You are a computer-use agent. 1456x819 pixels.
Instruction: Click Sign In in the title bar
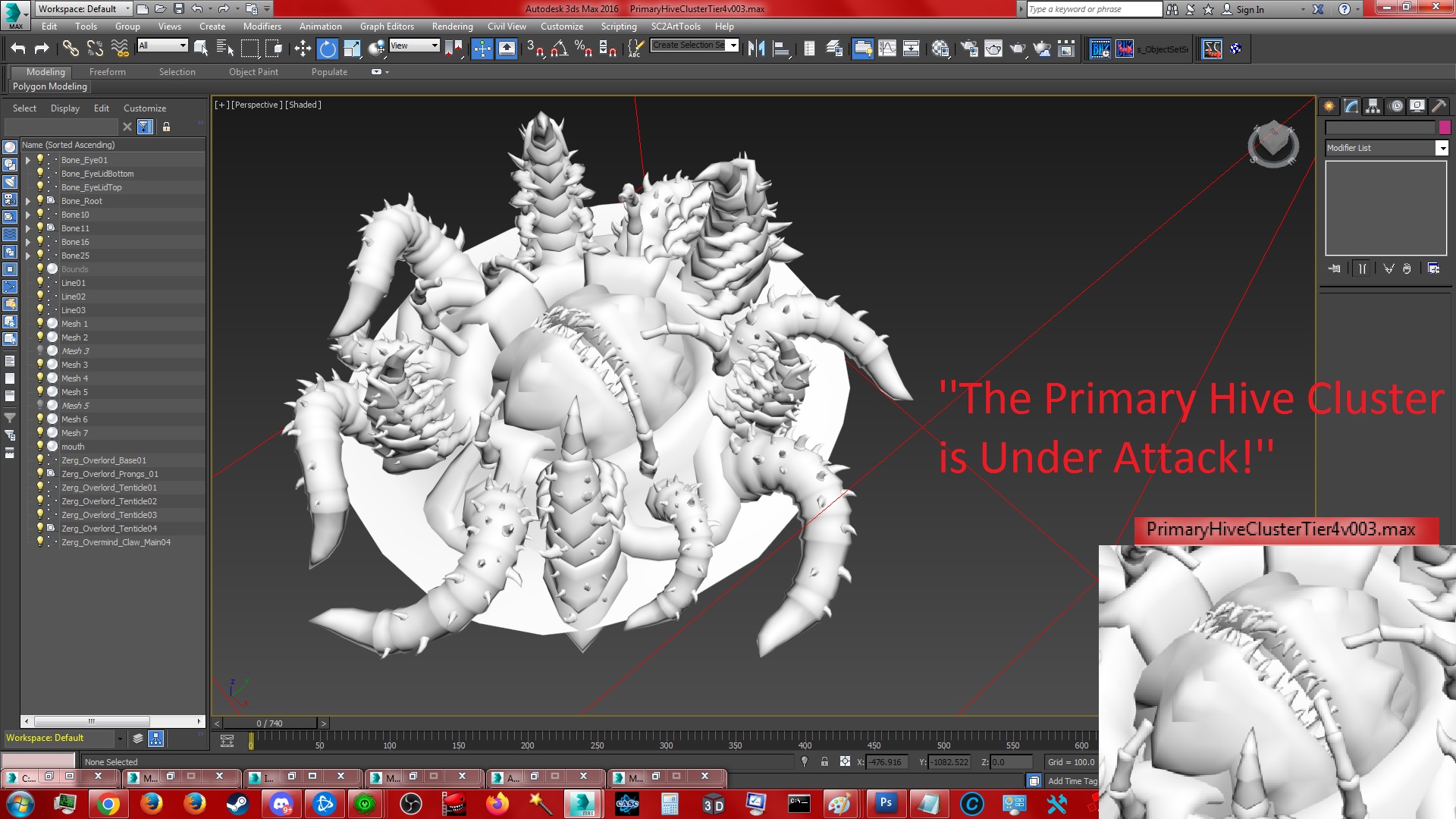coord(1250,10)
